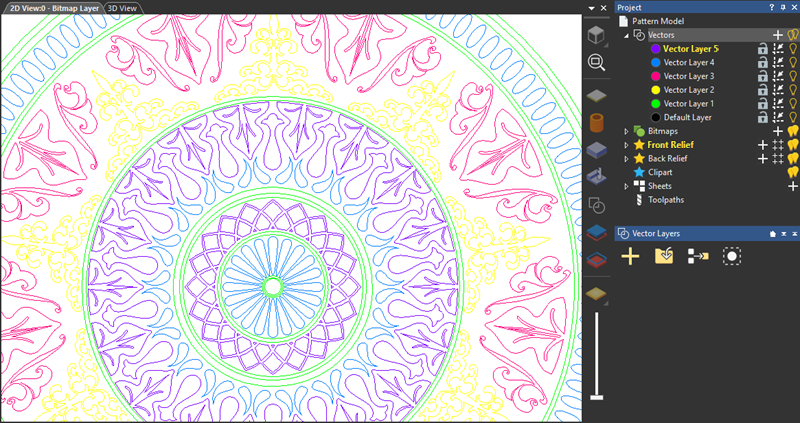The height and width of the screenshot is (423, 800).
Task: Click the plus icon on Front Relief row
Action: coord(763,145)
